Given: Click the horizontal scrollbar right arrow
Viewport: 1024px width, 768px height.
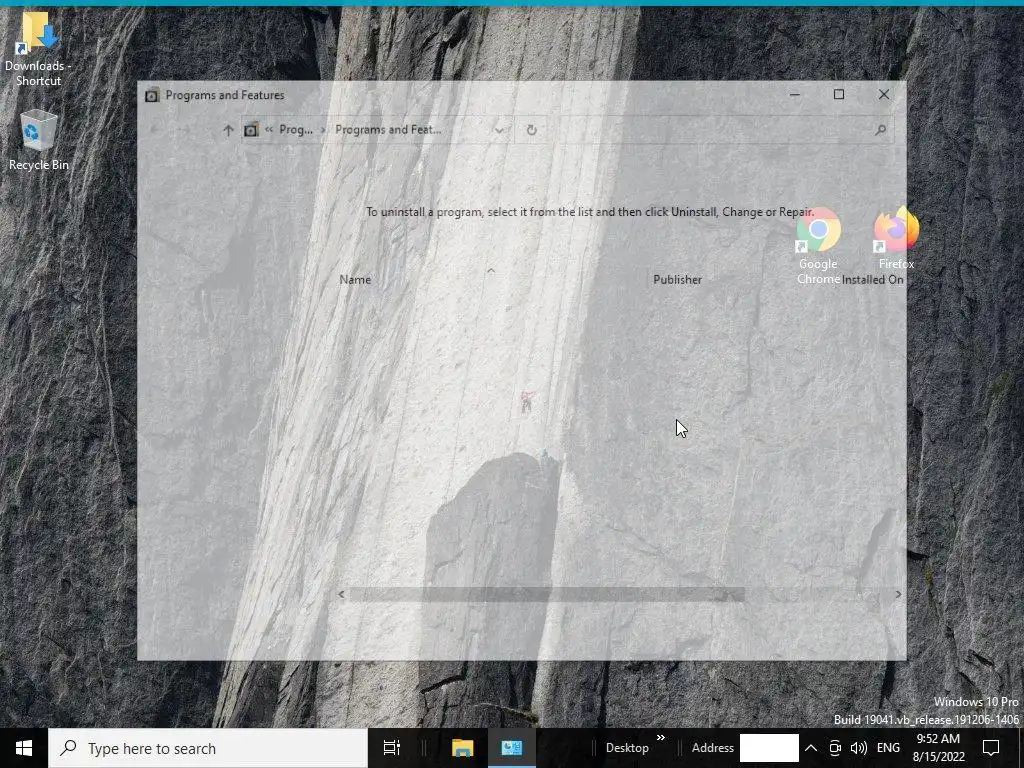Looking at the screenshot, I should click(x=898, y=594).
